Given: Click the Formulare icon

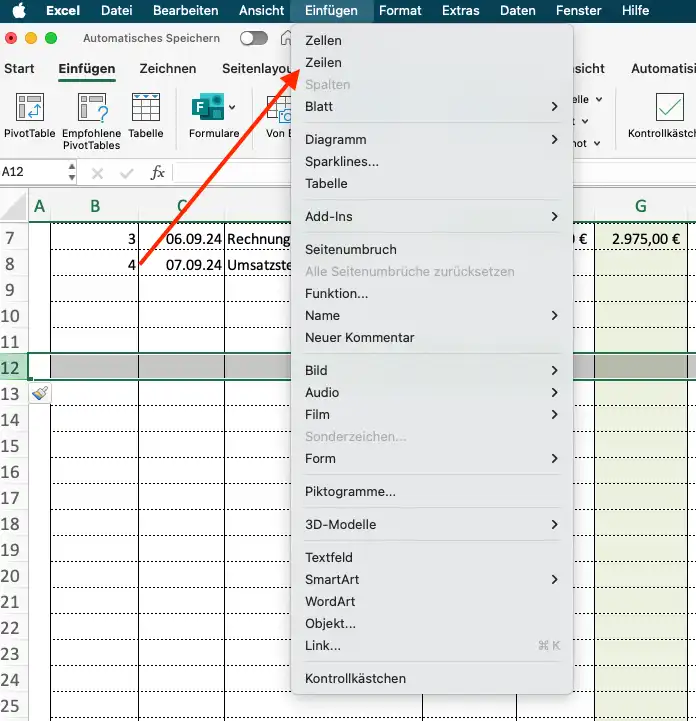Looking at the screenshot, I should pyautogui.click(x=208, y=106).
